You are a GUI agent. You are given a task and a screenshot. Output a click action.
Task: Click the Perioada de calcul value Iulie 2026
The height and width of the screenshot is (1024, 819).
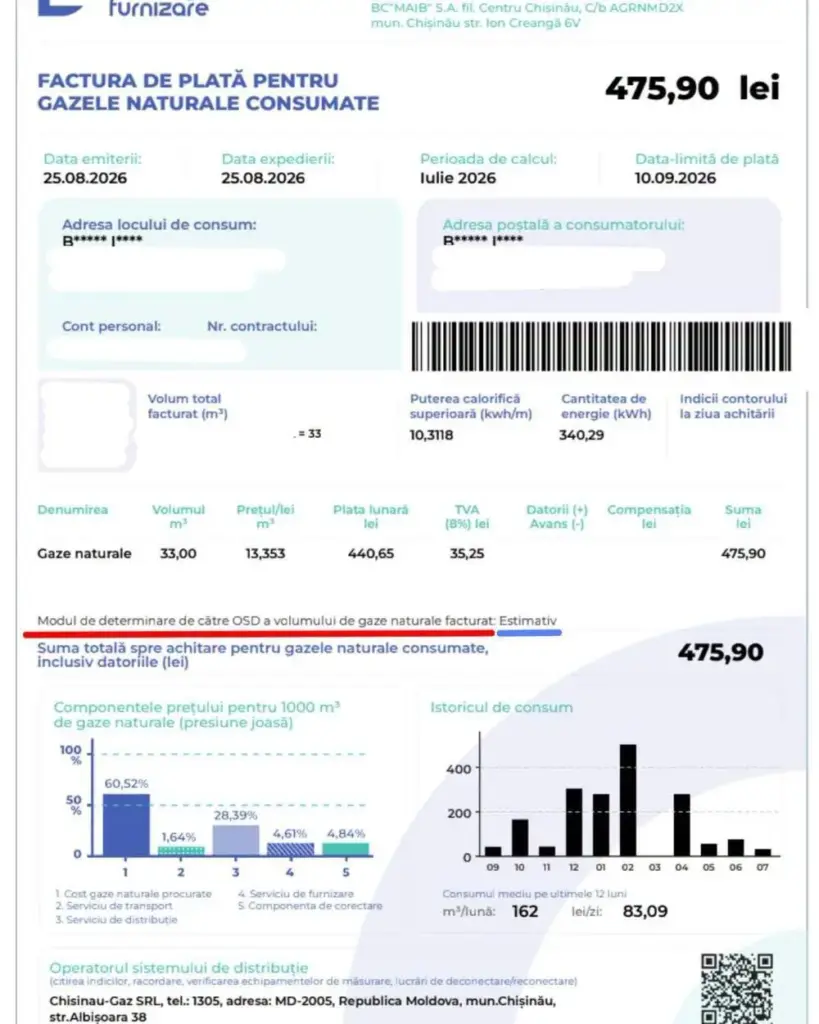point(458,178)
